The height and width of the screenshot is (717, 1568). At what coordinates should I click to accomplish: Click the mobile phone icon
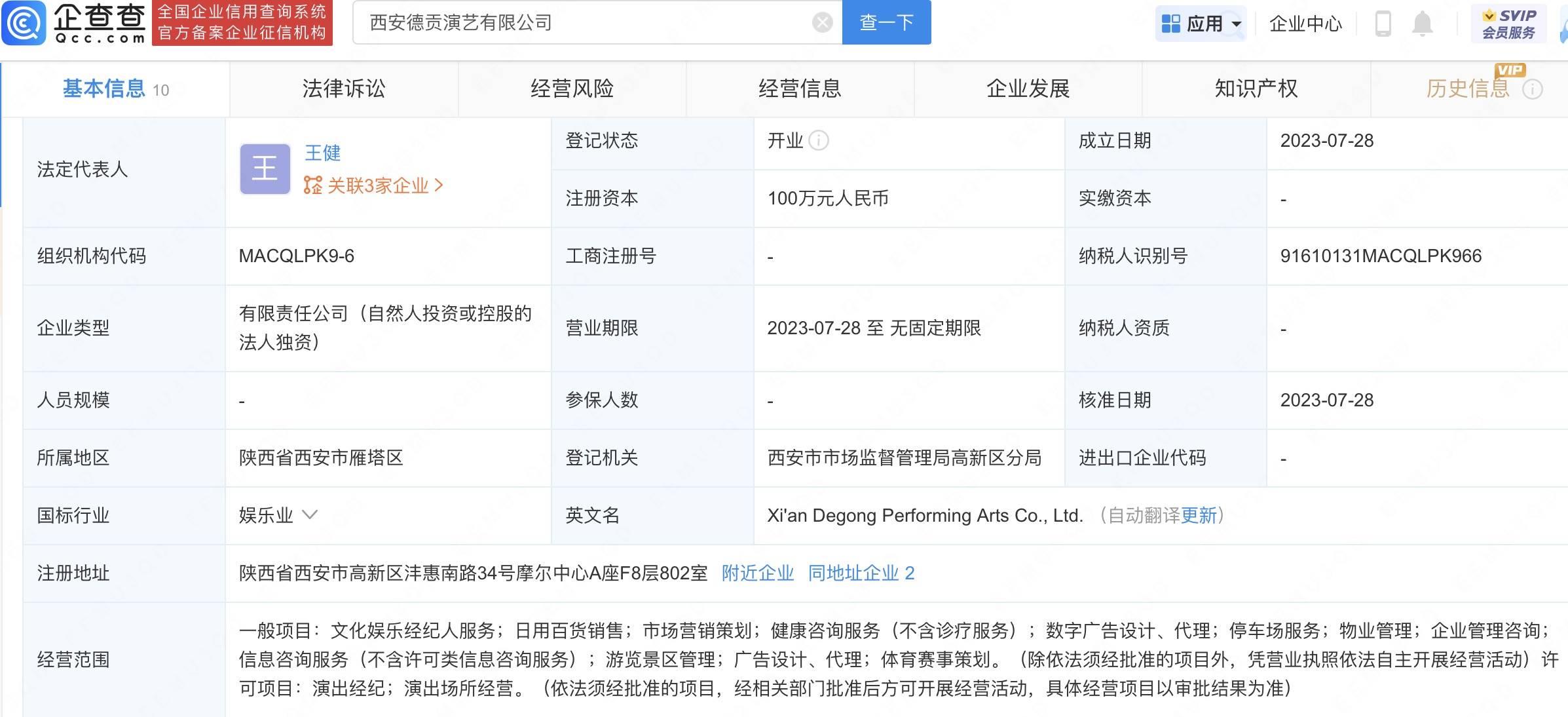[x=1383, y=24]
